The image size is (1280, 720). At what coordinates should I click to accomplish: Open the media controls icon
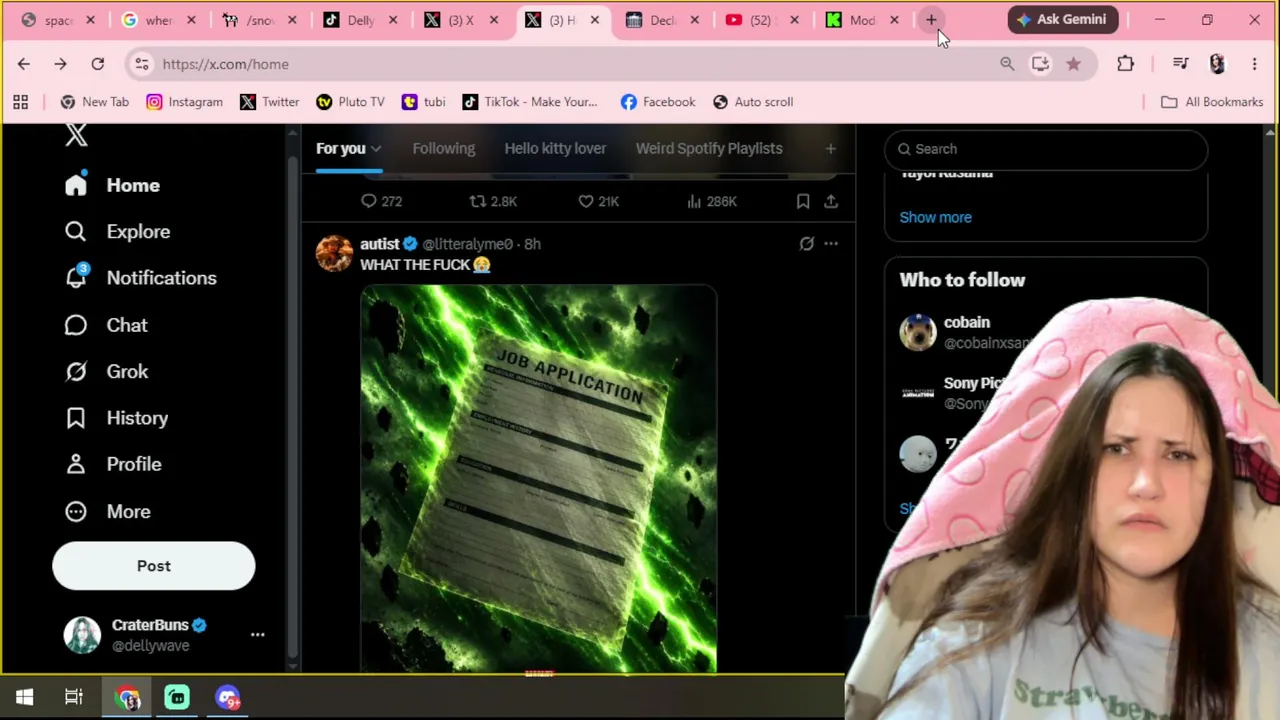click(x=1180, y=64)
